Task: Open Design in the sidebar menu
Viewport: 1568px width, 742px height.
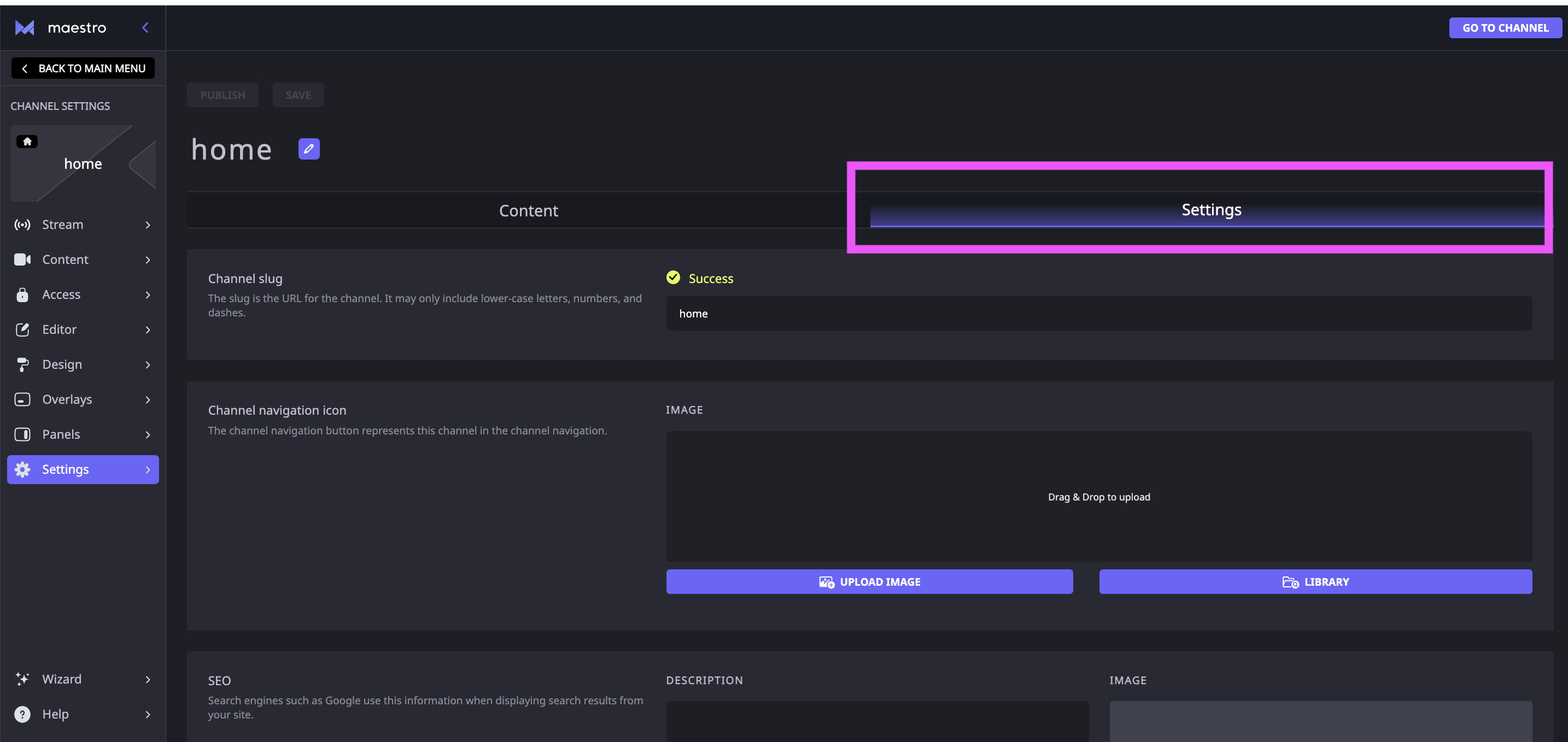Action: tap(83, 365)
